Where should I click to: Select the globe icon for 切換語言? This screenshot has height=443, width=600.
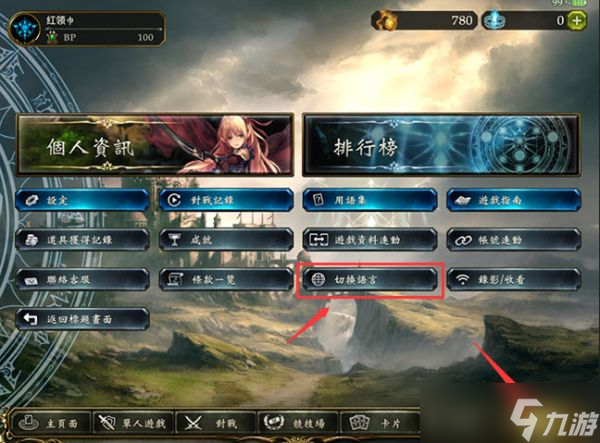pyautogui.click(x=318, y=280)
